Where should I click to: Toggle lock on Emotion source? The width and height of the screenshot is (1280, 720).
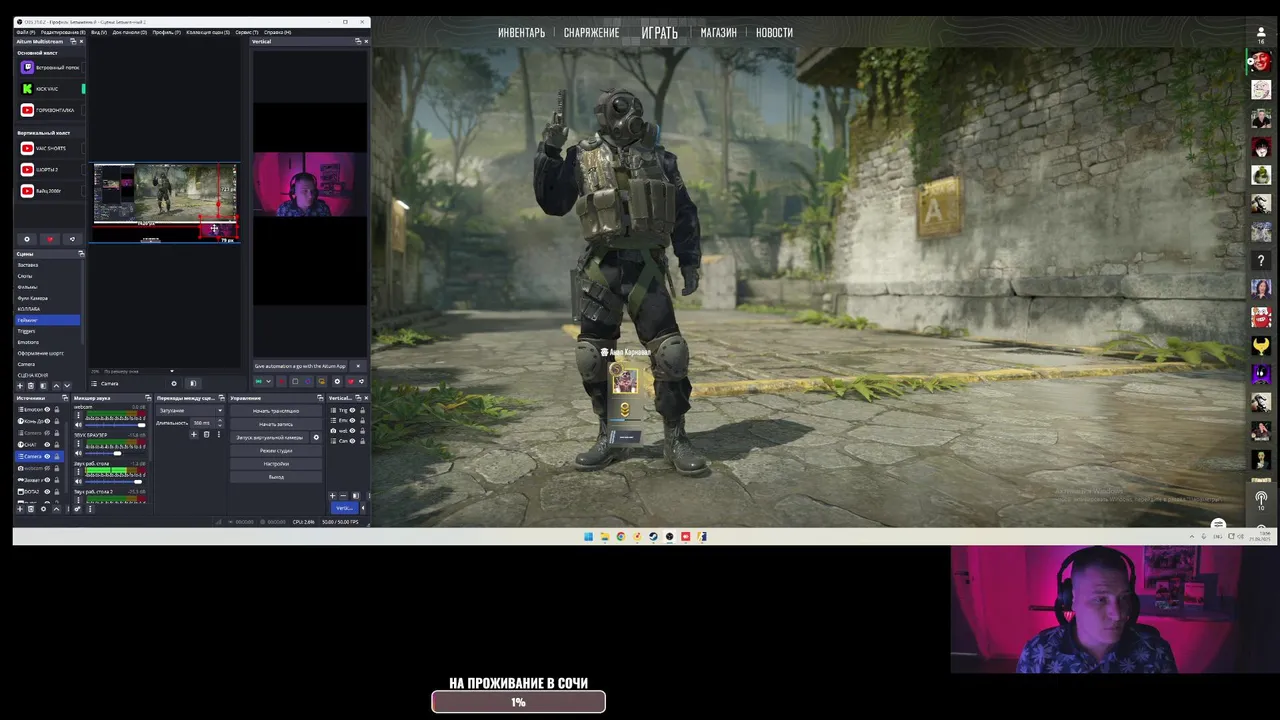(x=56, y=410)
